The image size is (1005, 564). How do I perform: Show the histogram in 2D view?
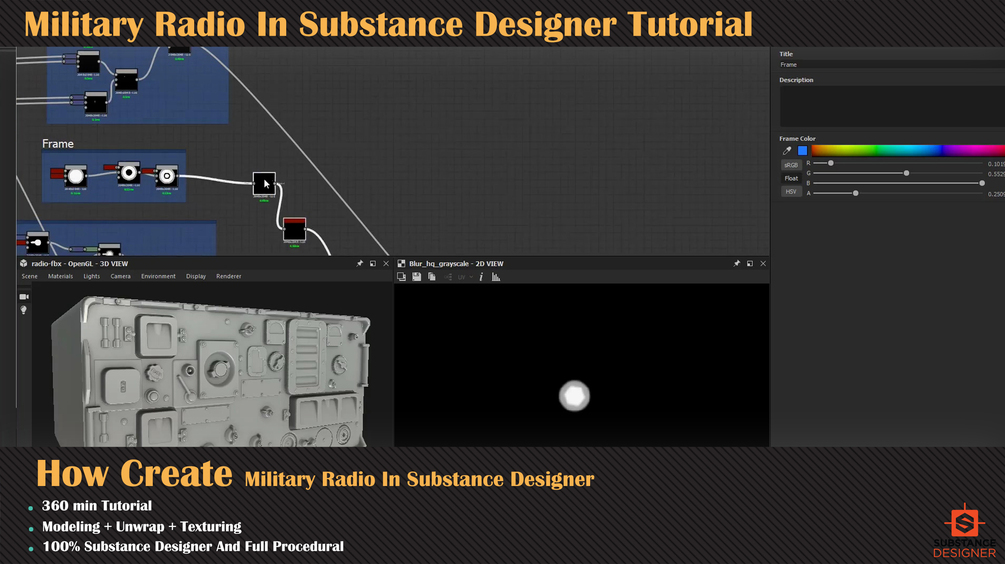tap(495, 277)
